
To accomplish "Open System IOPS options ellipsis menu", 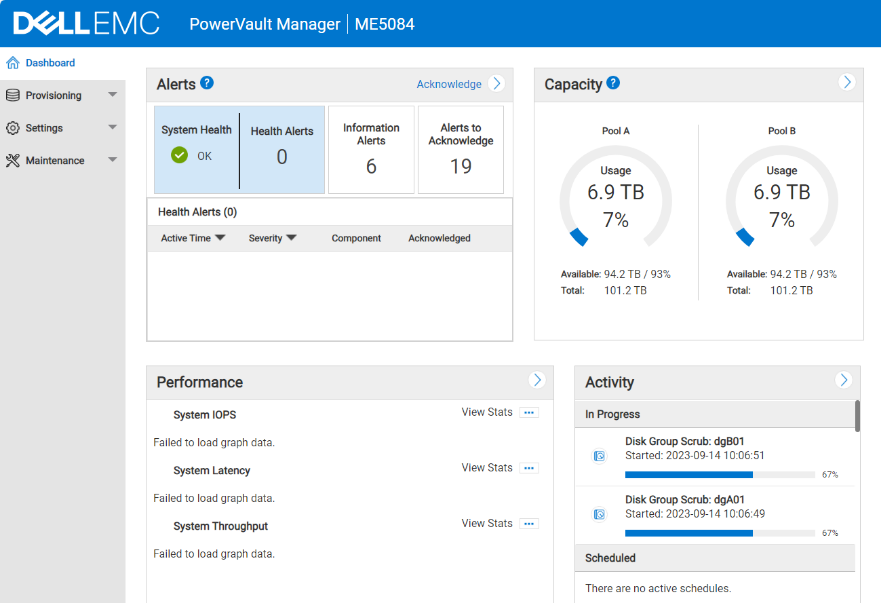I will coord(529,412).
